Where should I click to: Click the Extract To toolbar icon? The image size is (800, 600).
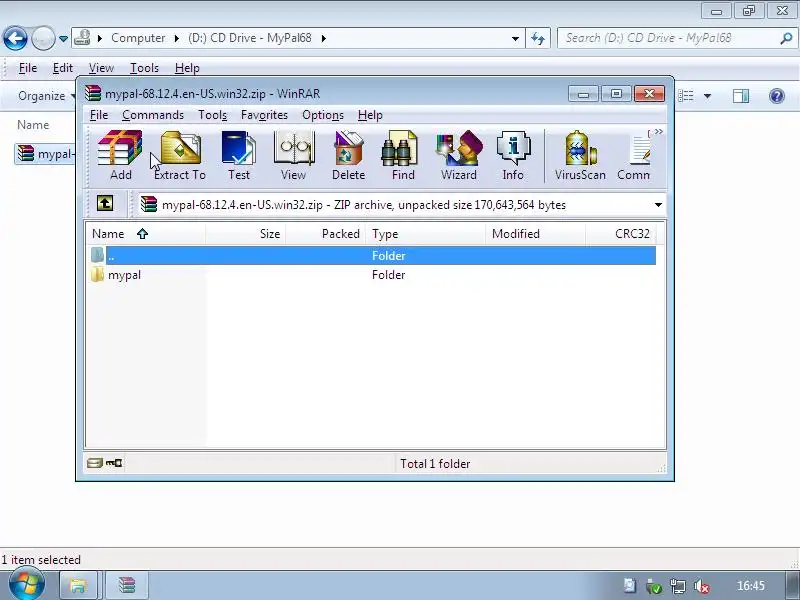click(180, 155)
